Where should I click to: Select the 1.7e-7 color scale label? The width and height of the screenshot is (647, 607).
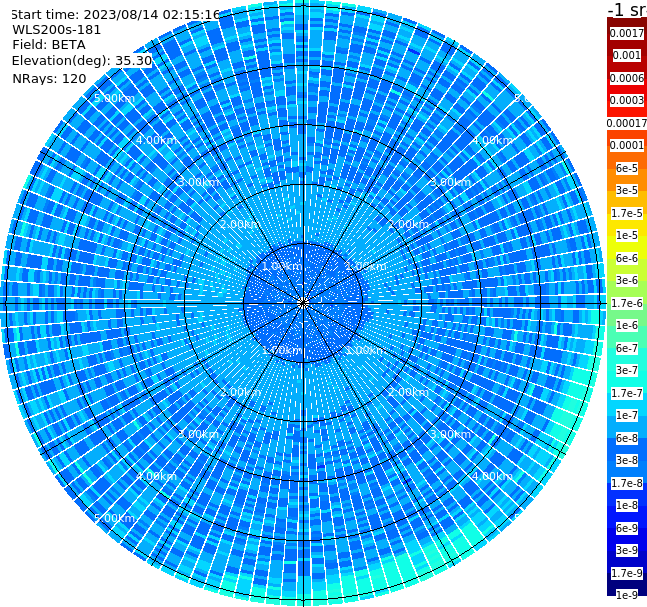pyautogui.click(x=627, y=393)
